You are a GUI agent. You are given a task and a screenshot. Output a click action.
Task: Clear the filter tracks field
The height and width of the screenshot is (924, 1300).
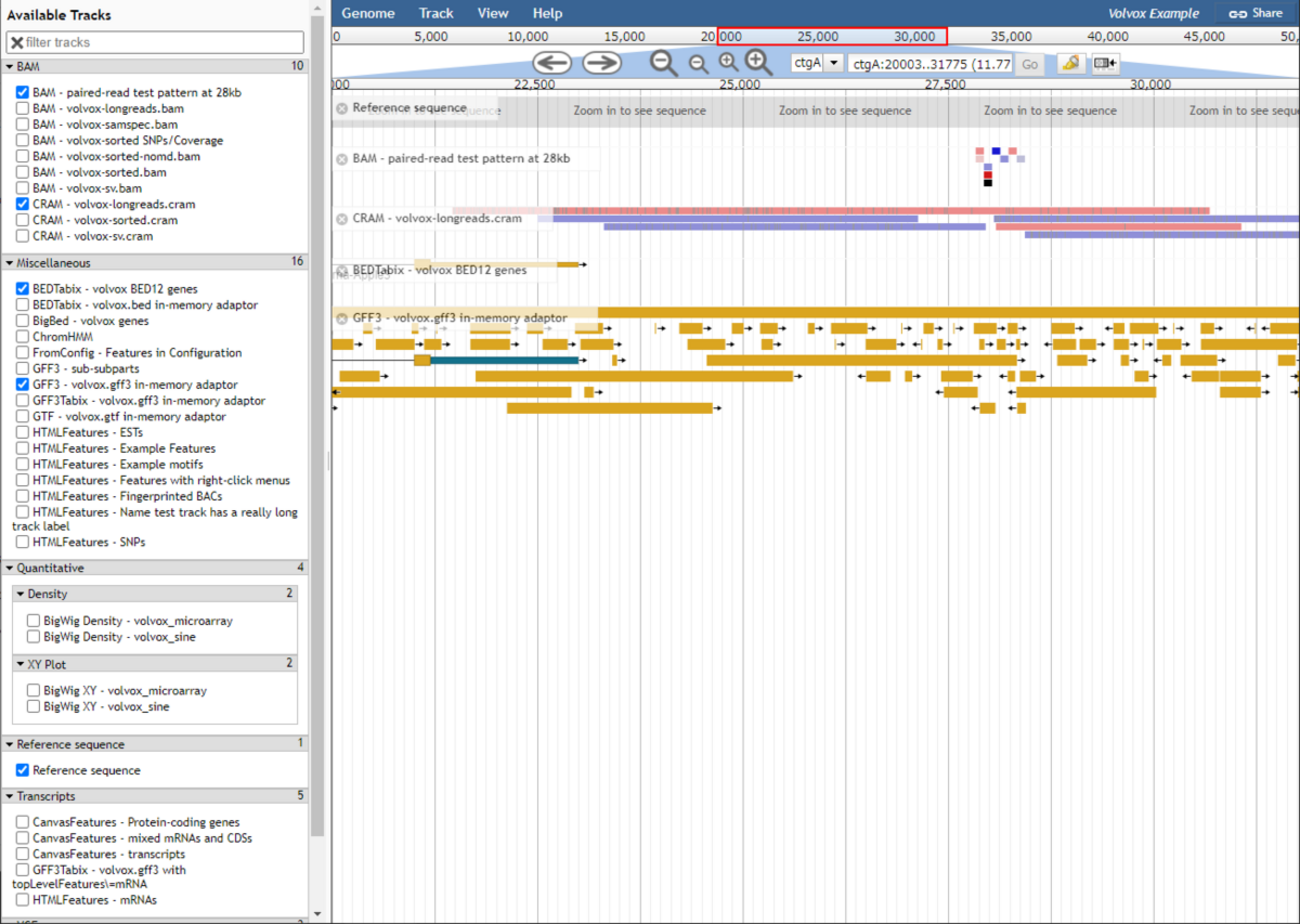tap(17, 42)
